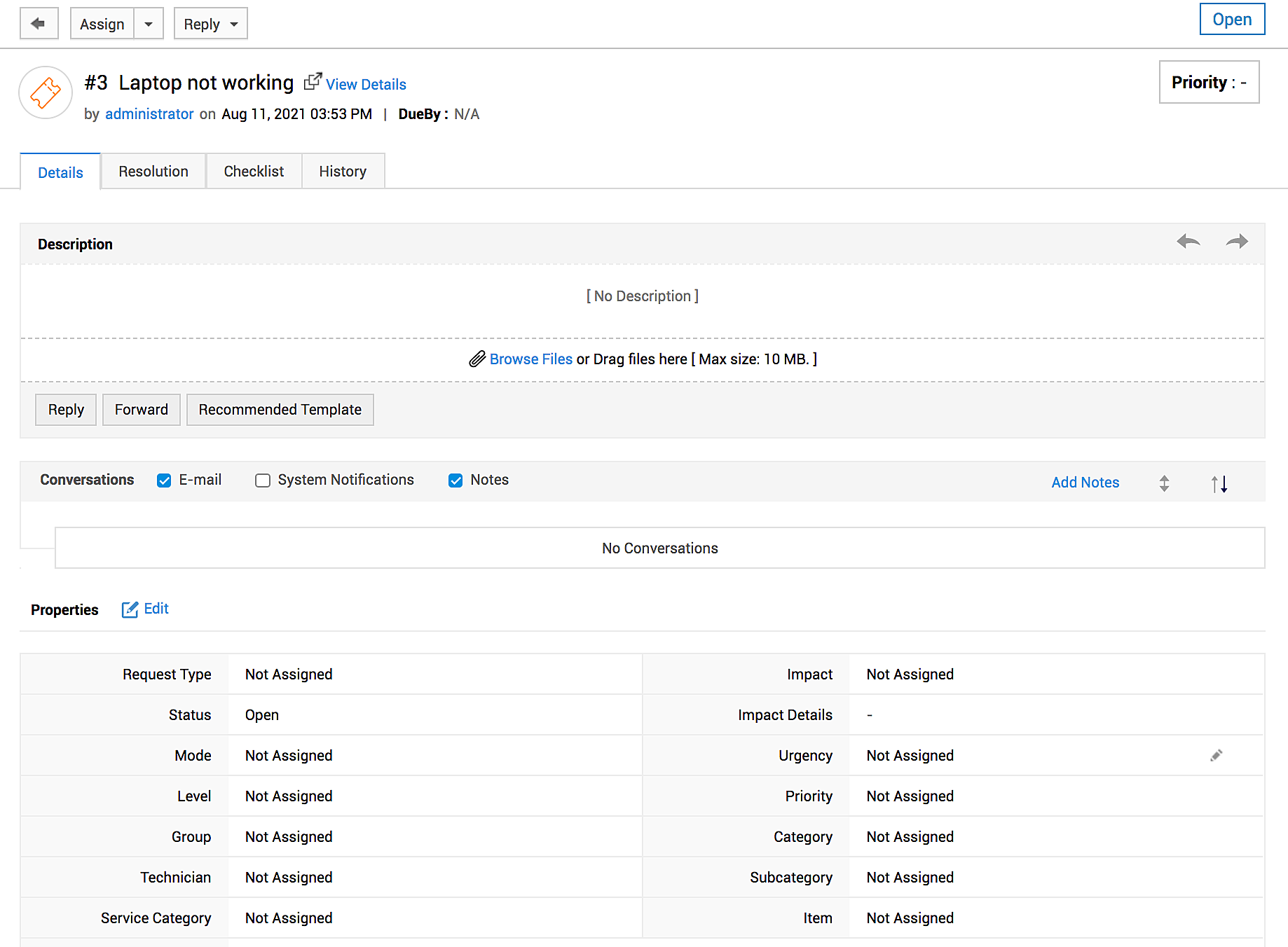Expand or collapse all conversations icon
The image size is (1288, 947).
tap(1164, 483)
